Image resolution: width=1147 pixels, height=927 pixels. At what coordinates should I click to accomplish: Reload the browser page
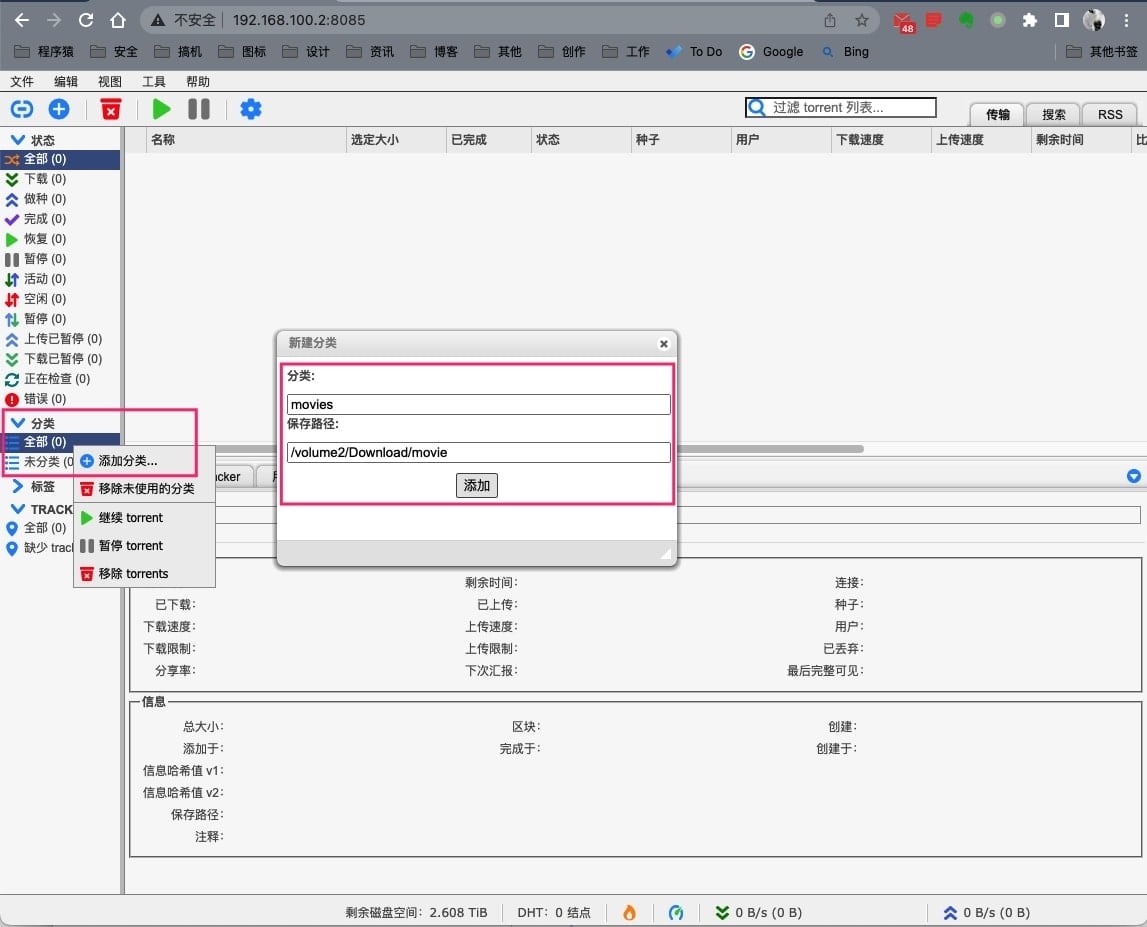[x=86, y=20]
